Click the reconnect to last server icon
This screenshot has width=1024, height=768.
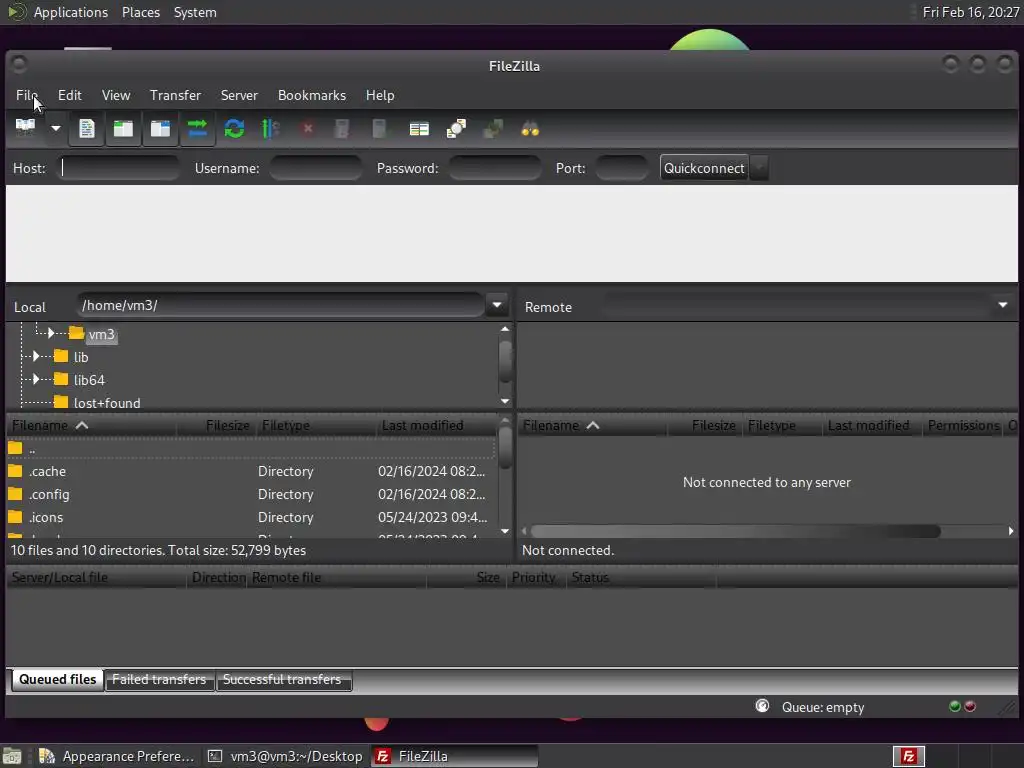379,128
